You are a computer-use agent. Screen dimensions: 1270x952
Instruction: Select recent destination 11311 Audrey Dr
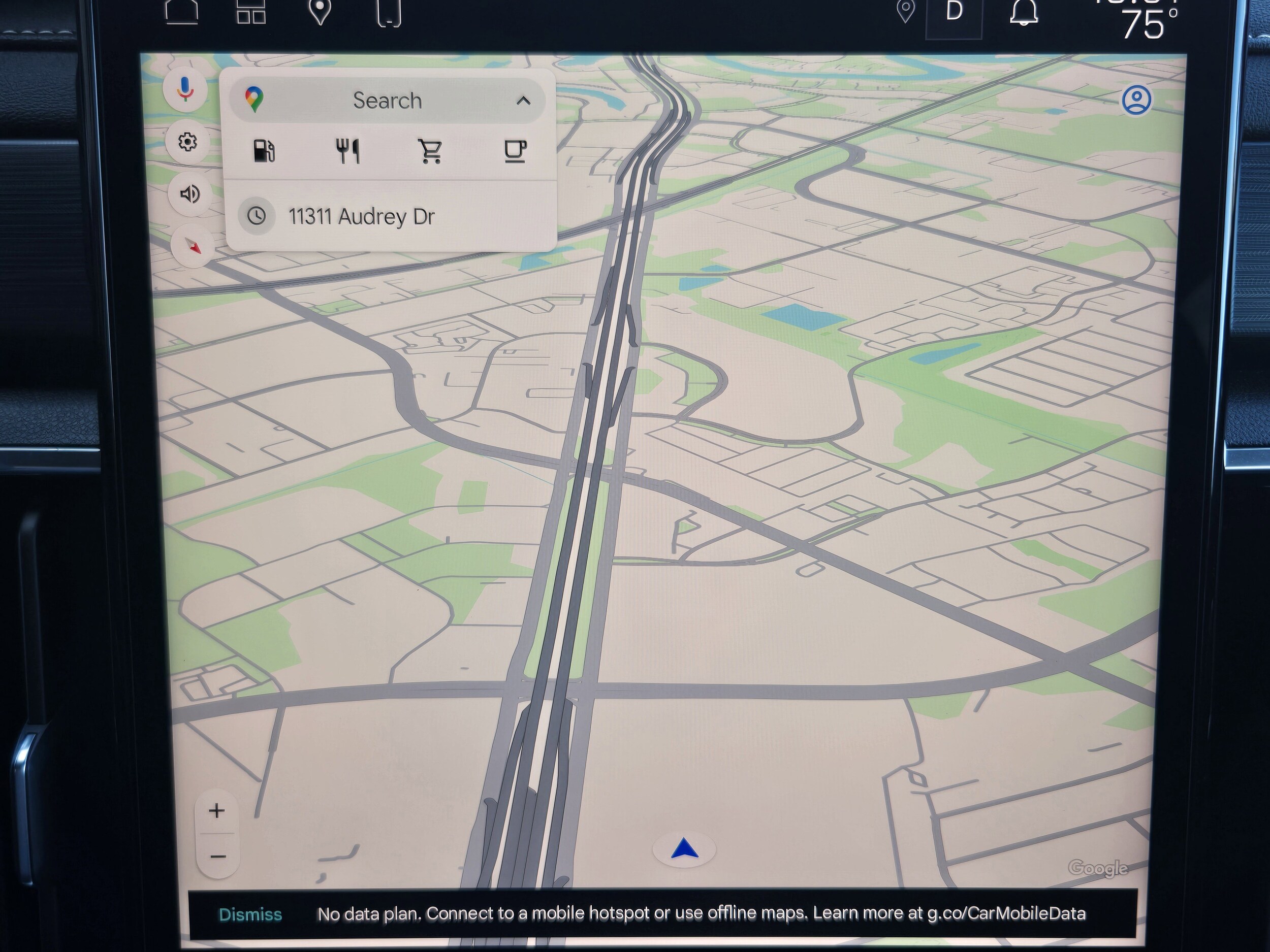coord(361,217)
